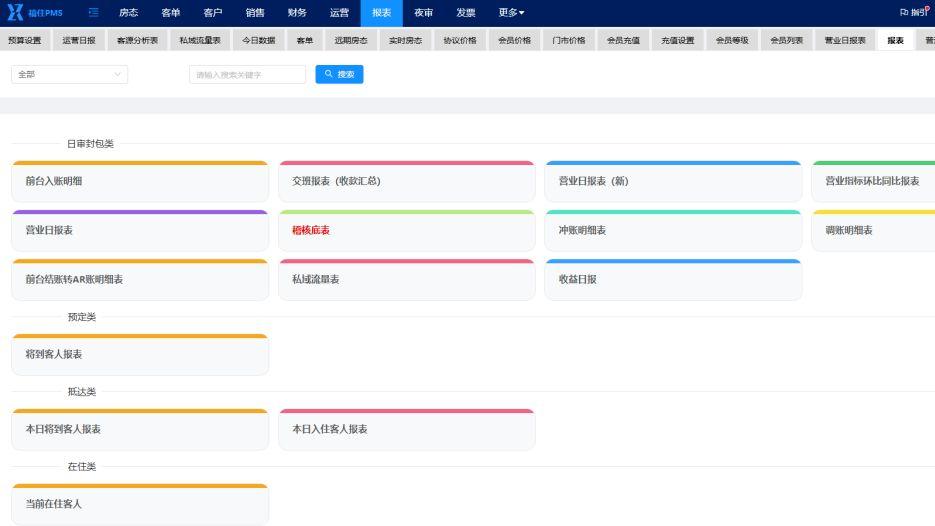Open 客单 in the dark top navigation
This screenshot has height=526, width=935.
pos(171,13)
